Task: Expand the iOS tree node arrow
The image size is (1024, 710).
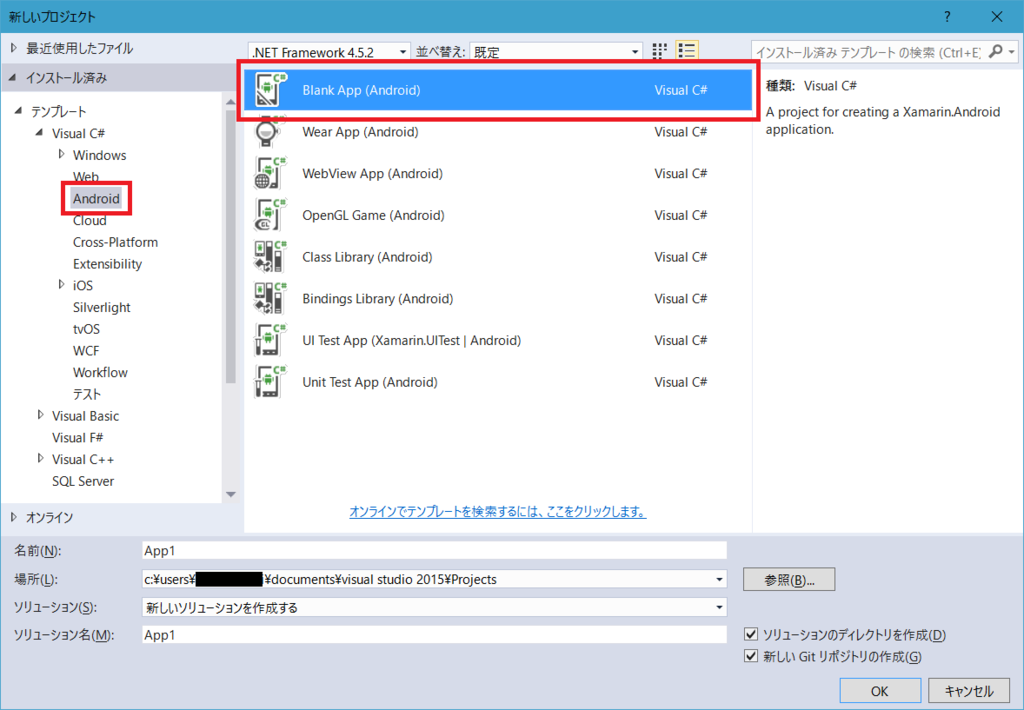Action: click(x=61, y=285)
